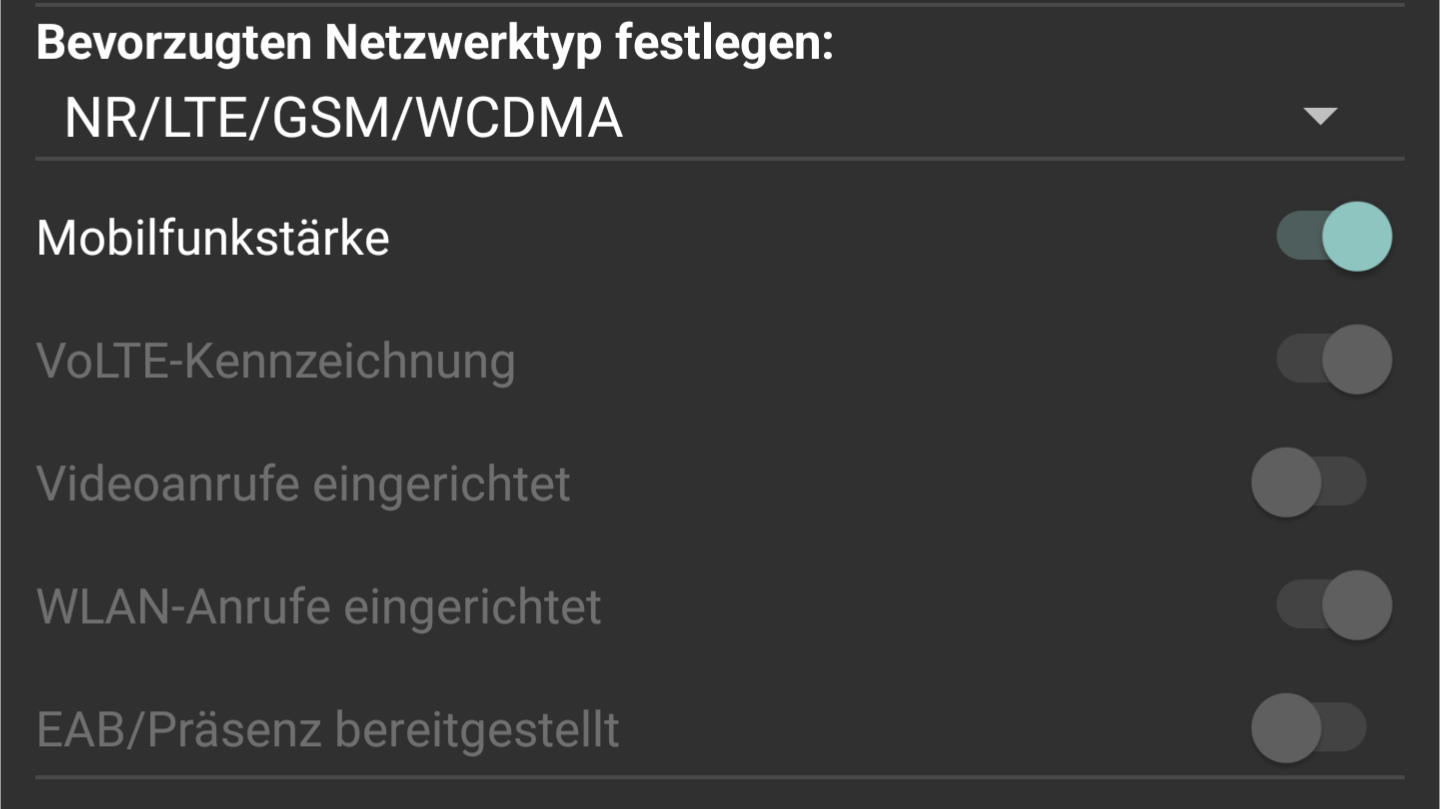Viewport: 1440px width, 809px height.
Task: Disable the Mobilfunkstärke switch
Action: pyautogui.click(x=1334, y=237)
